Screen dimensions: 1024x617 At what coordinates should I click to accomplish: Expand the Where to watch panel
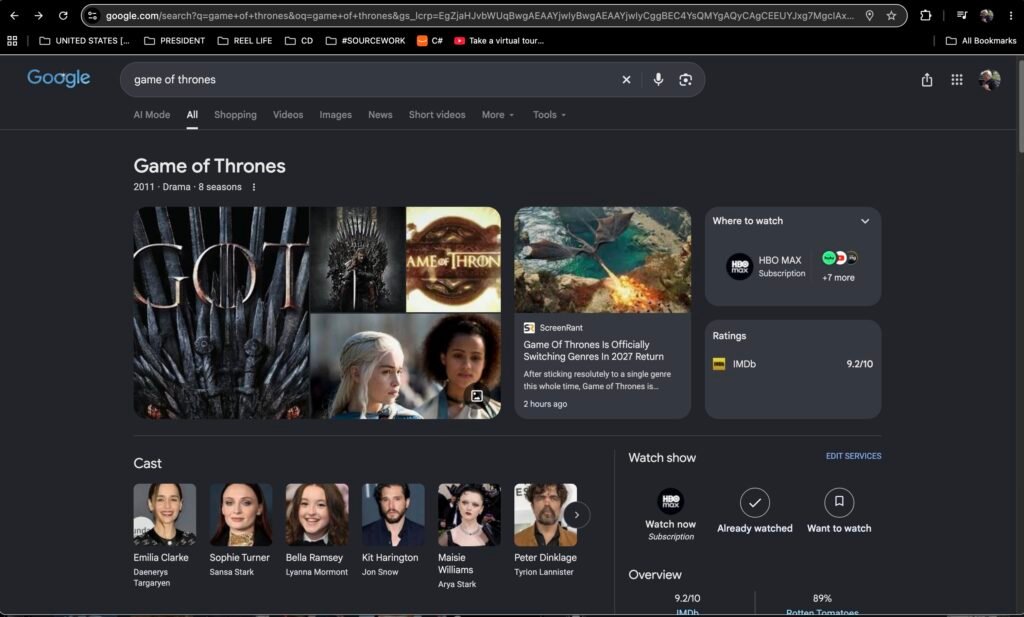865,221
